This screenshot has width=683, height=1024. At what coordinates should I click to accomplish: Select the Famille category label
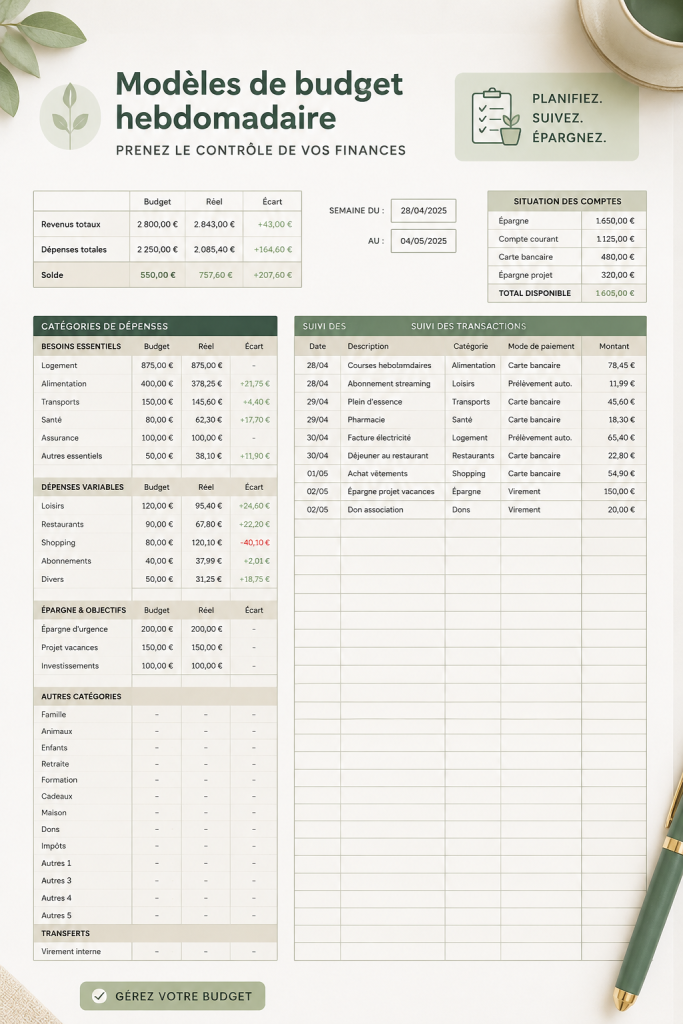pyautogui.click(x=54, y=714)
